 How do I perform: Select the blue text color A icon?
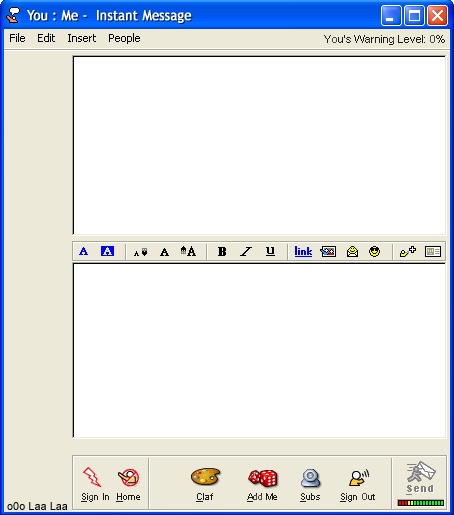(84, 251)
